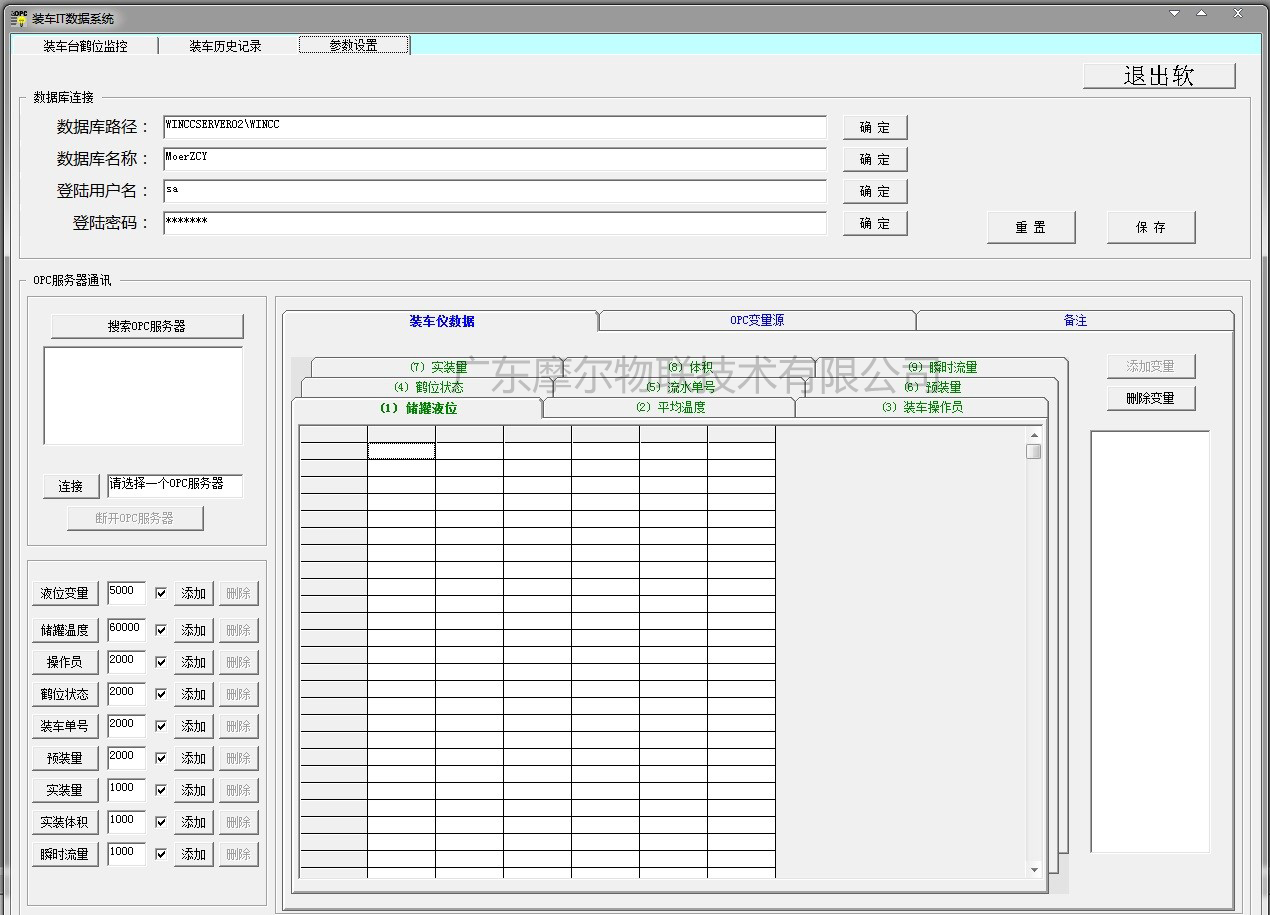Click 添加 in the 预装量 row

(x=193, y=758)
